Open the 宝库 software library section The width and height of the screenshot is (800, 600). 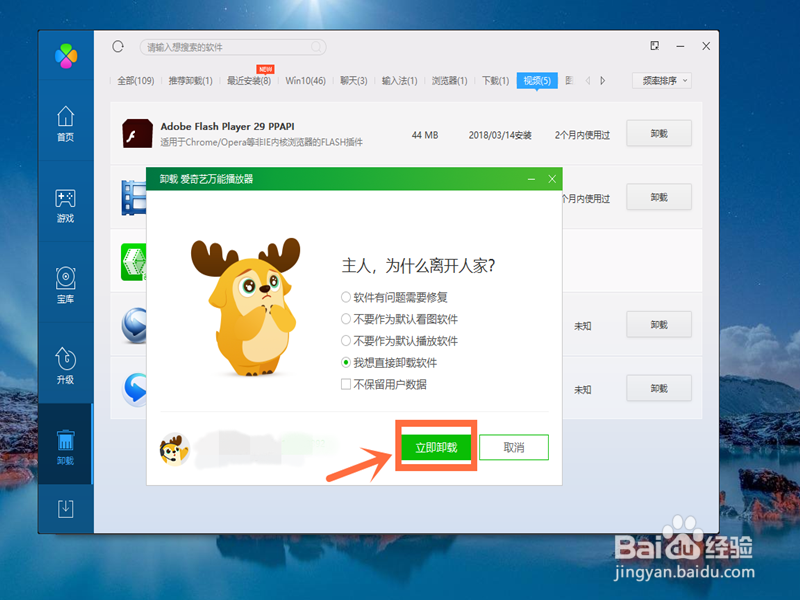pyautogui.click(x=65, y=285)
